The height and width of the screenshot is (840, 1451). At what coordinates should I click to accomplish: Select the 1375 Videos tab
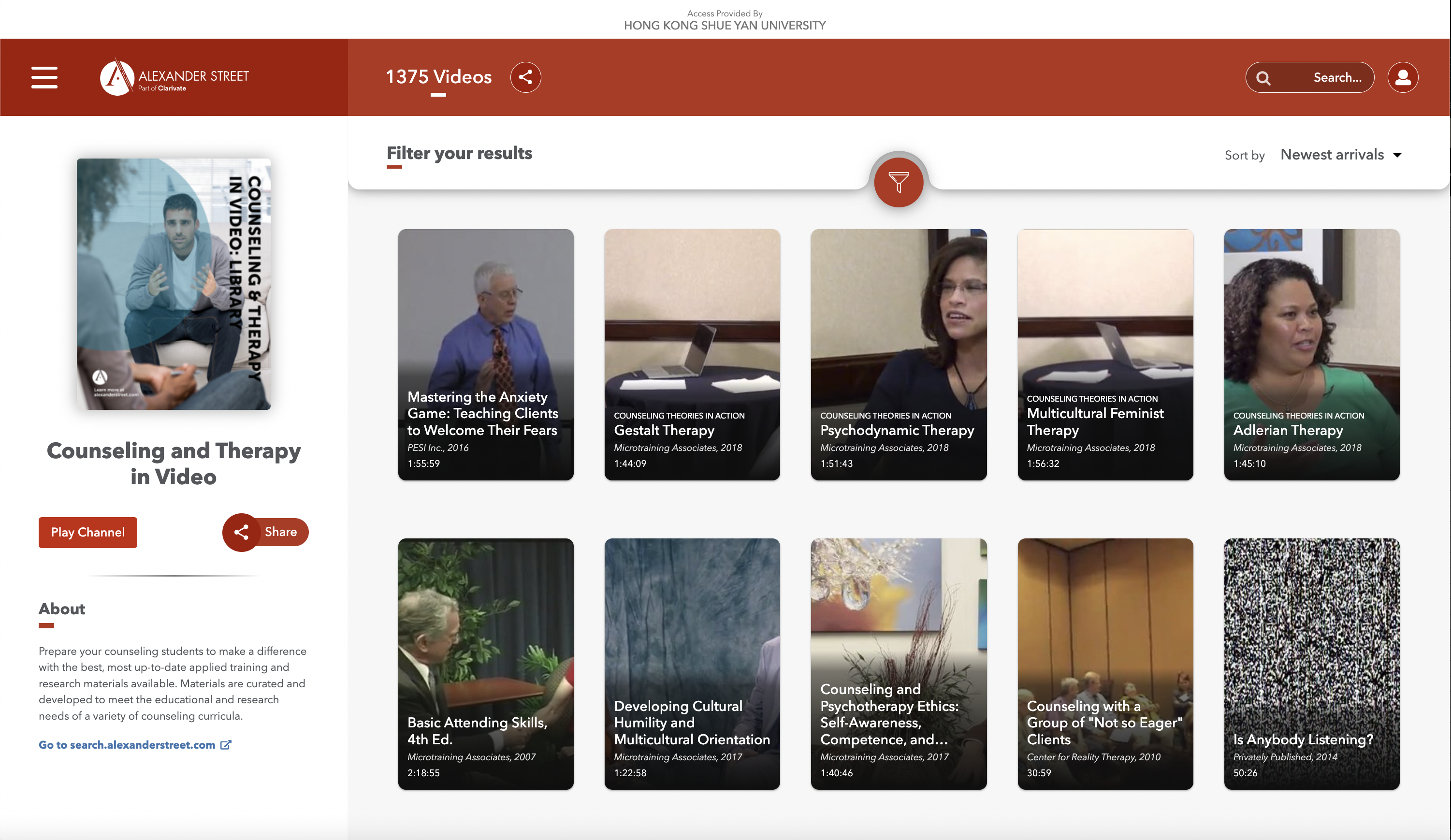pyautogui.click(x=438, y=77)
